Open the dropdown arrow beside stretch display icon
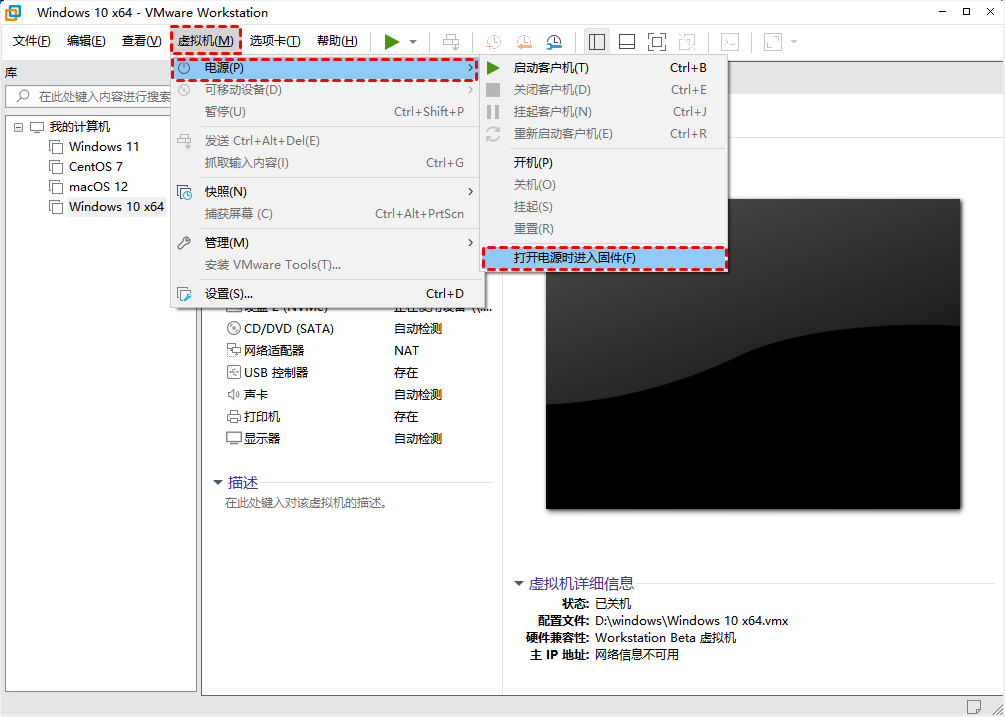 coord(794,42)
